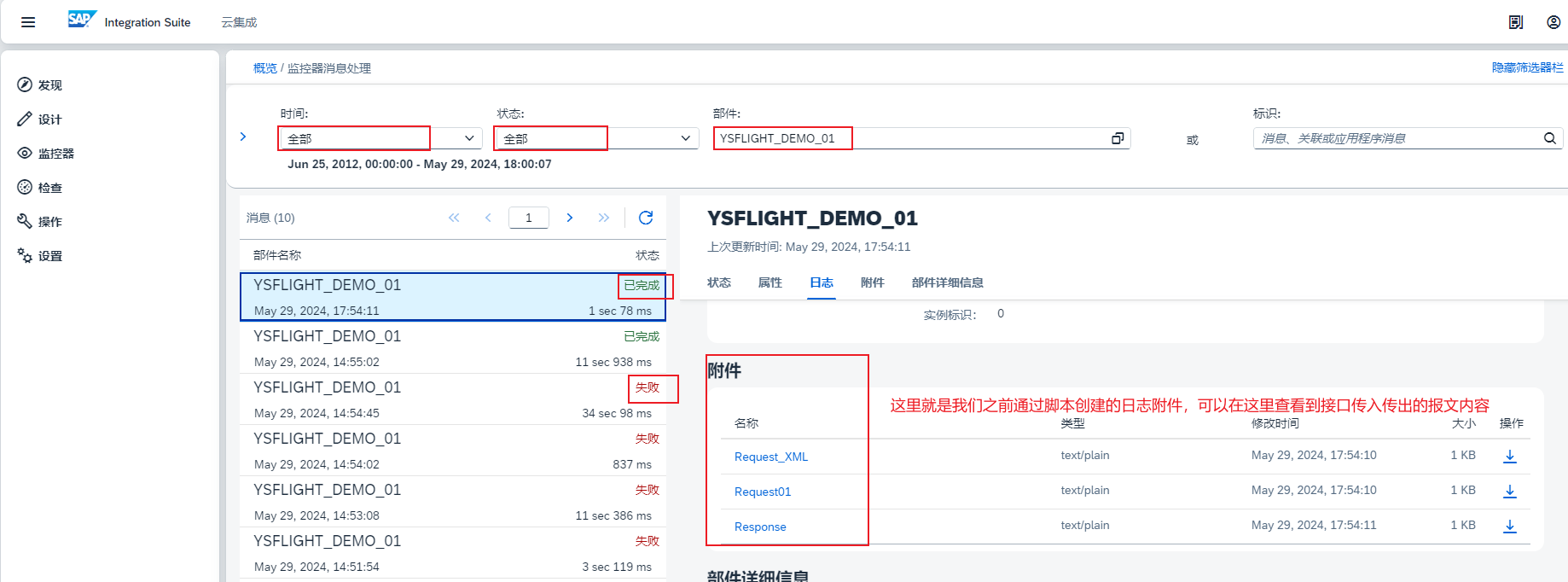Switch to the 附件 tab
This screenshot has height=582, width=1568.
[x=873, y=282]
